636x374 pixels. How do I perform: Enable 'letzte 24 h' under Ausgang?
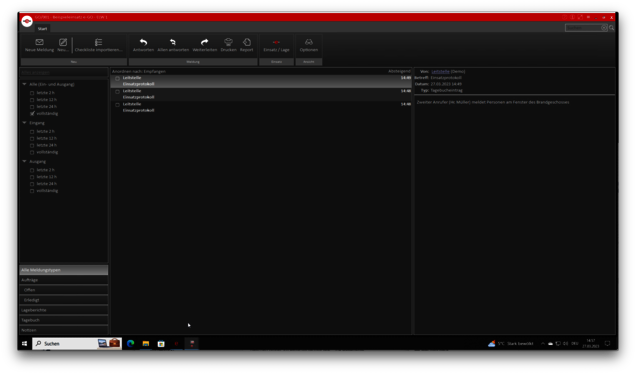click(x=32, y=184)
